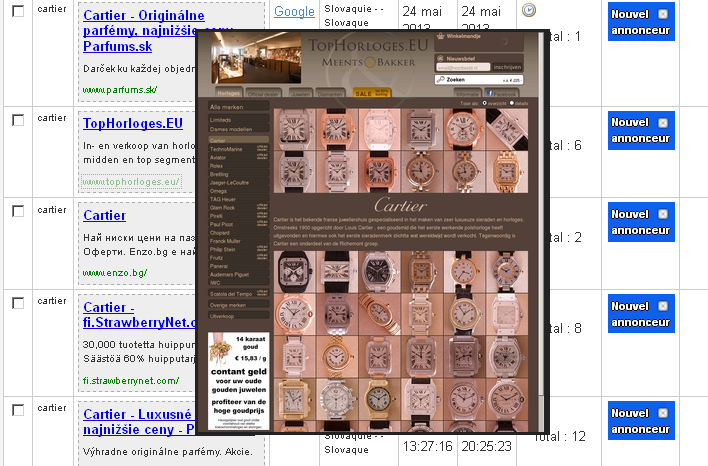Select 'Scatola del Tempo' in preview sidebar
The height and width of the screenshot is (466, 708).
[238, 294]
